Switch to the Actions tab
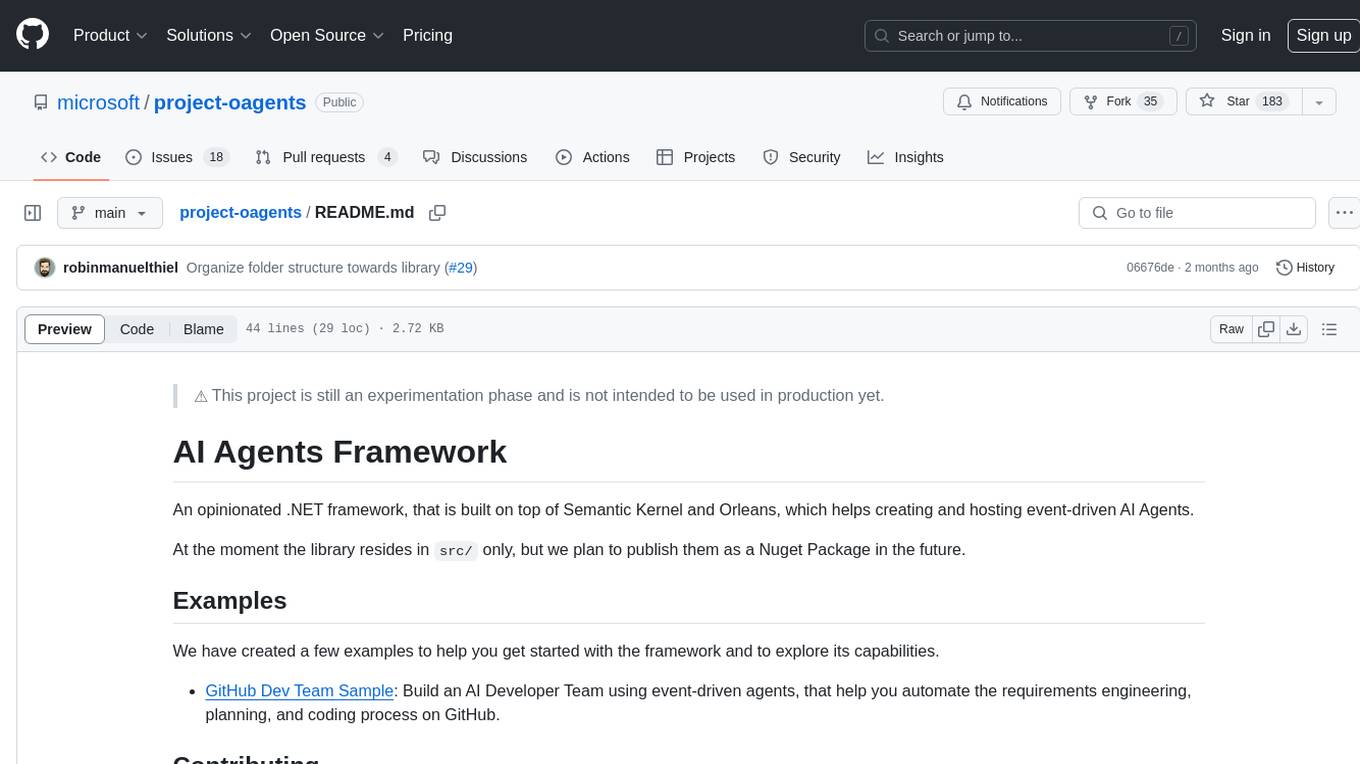Viewport: 1360px width, 764px height. [592, 157]
